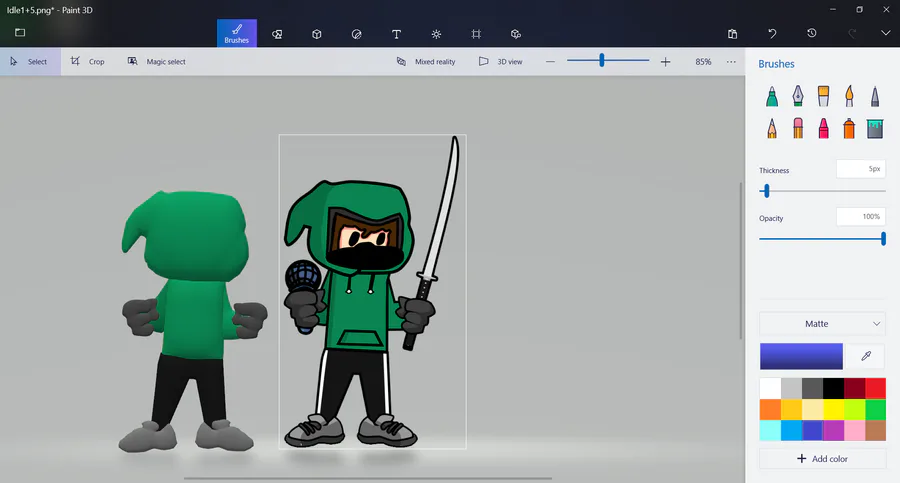The width and height of the screenshot is (900, 483).
Task: Pick the indigo color swatch
Action: click(x=812, y=430)
